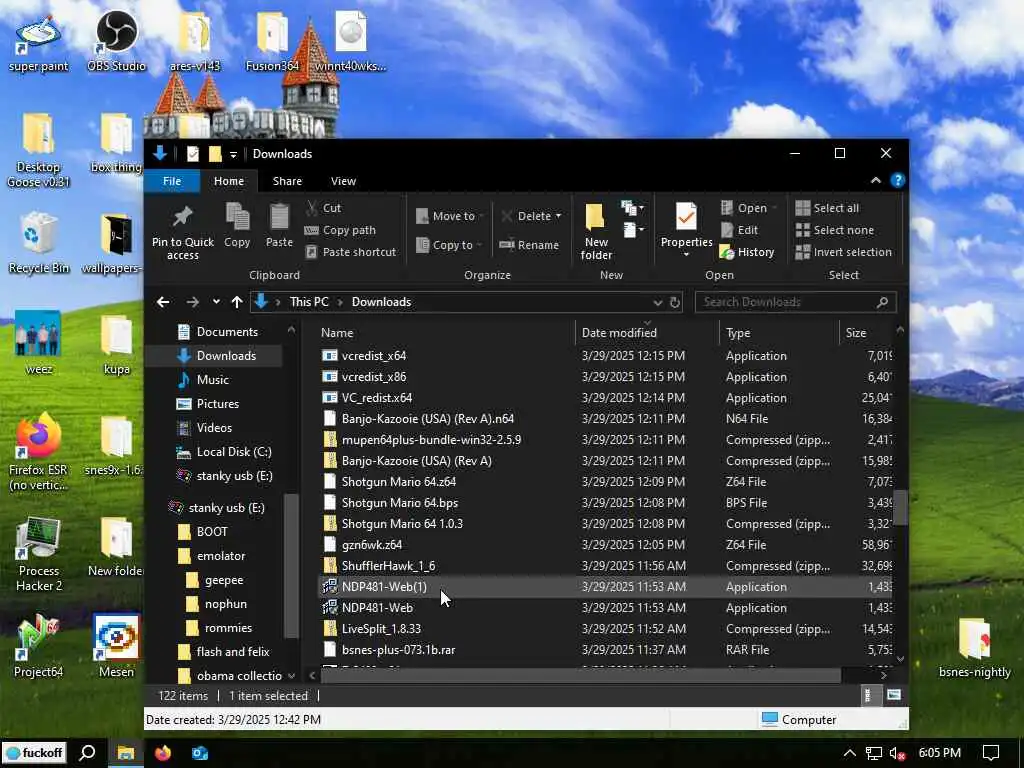Click the Paste ribbon icon

280,225
